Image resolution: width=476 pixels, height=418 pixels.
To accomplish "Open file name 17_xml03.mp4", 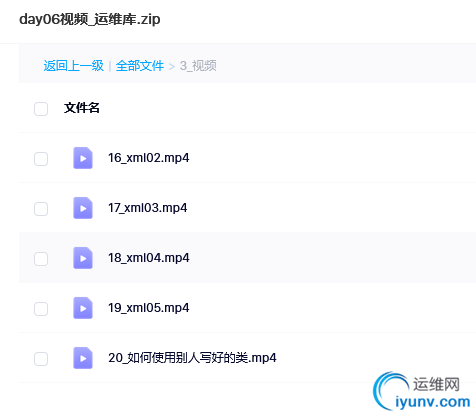I will pyautogui.click(x=148, y=208).
